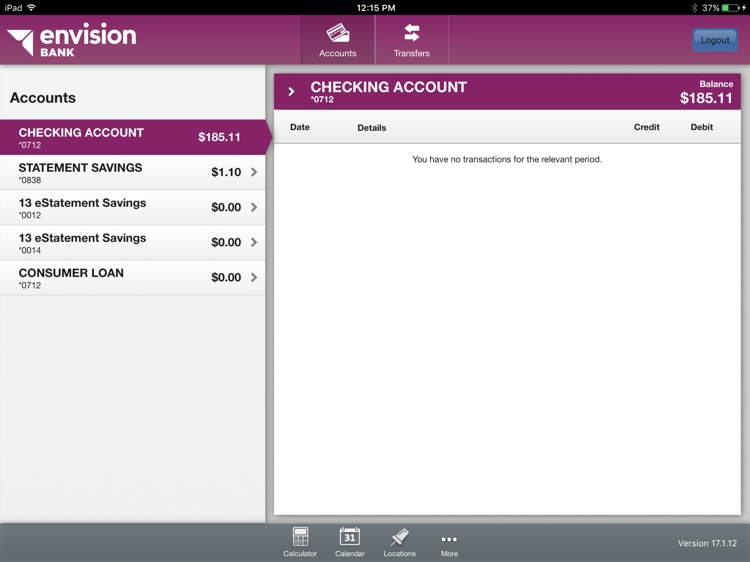Viewport: 750px width, 562px height.
Task: Click the $0.00 Consumer Loan balance
Action: coord(226,277)
